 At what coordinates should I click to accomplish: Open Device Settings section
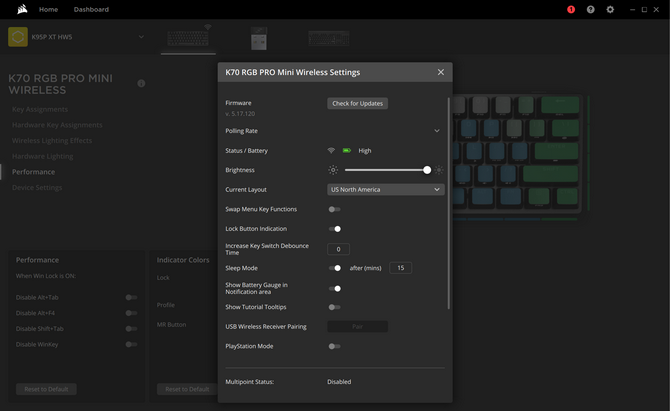tap(37, 188)
